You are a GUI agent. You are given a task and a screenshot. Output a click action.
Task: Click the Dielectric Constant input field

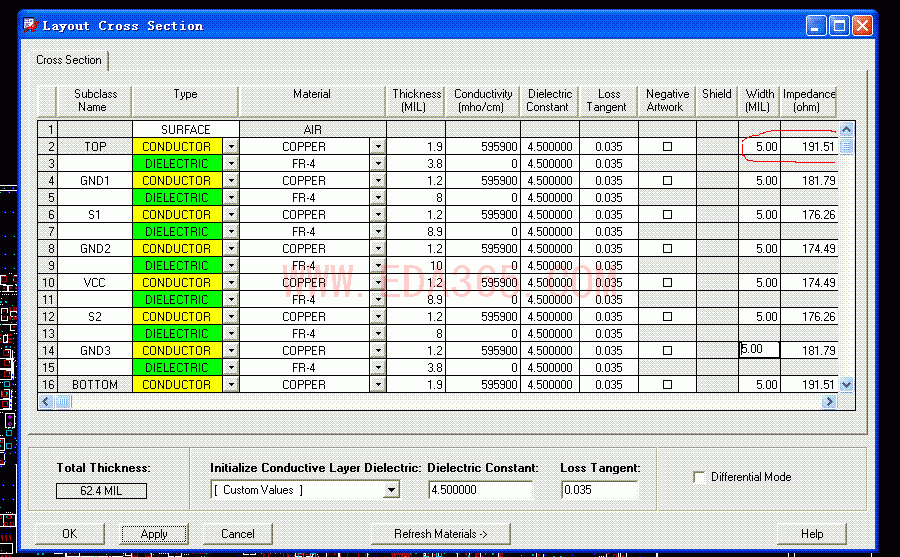pos(479,490)
